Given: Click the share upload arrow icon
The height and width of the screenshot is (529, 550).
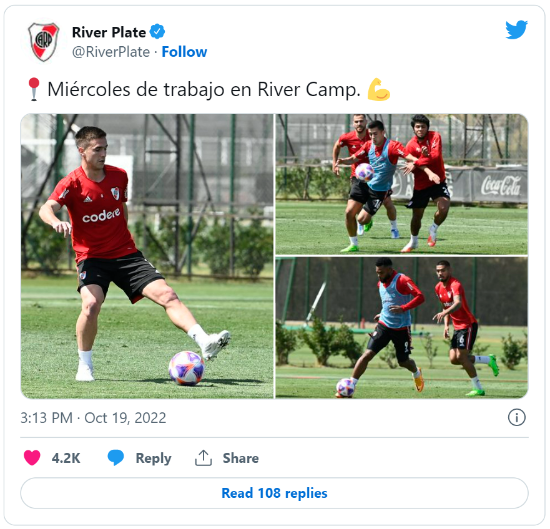Looking at the screenshot, I should click(x=203, y=458).
